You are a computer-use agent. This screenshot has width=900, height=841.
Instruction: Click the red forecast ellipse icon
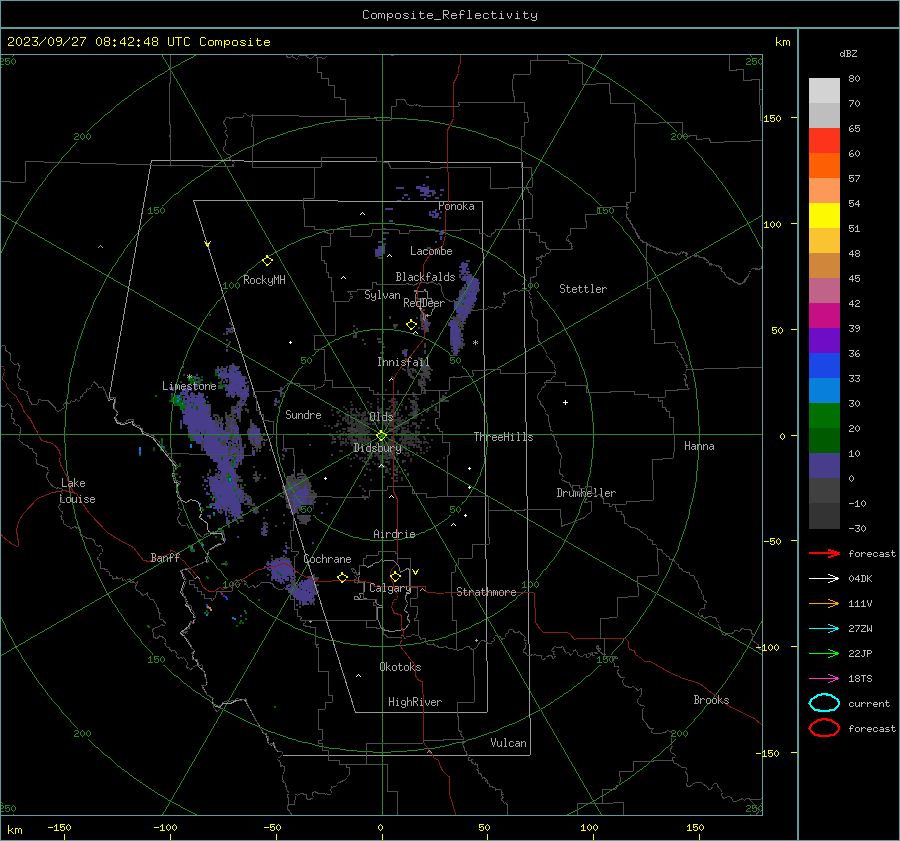click(x=824, y=728)
